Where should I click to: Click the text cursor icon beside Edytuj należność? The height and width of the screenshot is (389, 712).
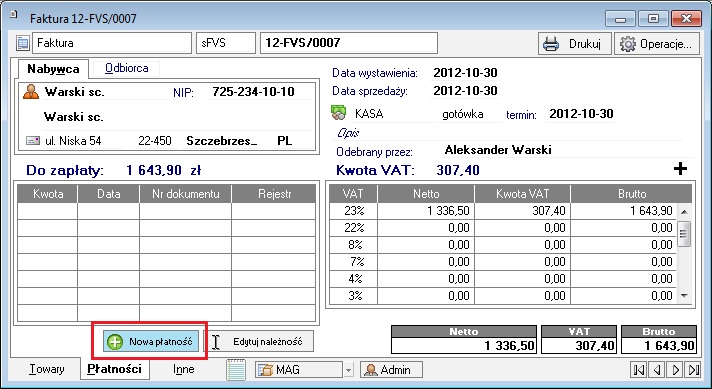click(216, 342)
